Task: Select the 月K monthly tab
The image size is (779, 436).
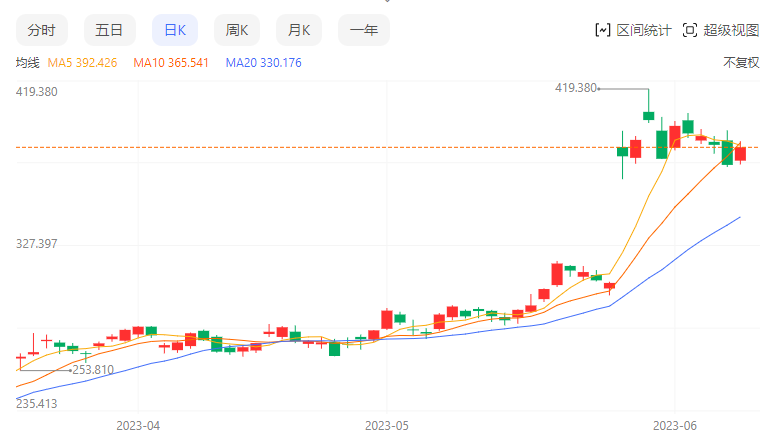Action: pyautogui.click(x=299, y=30)
